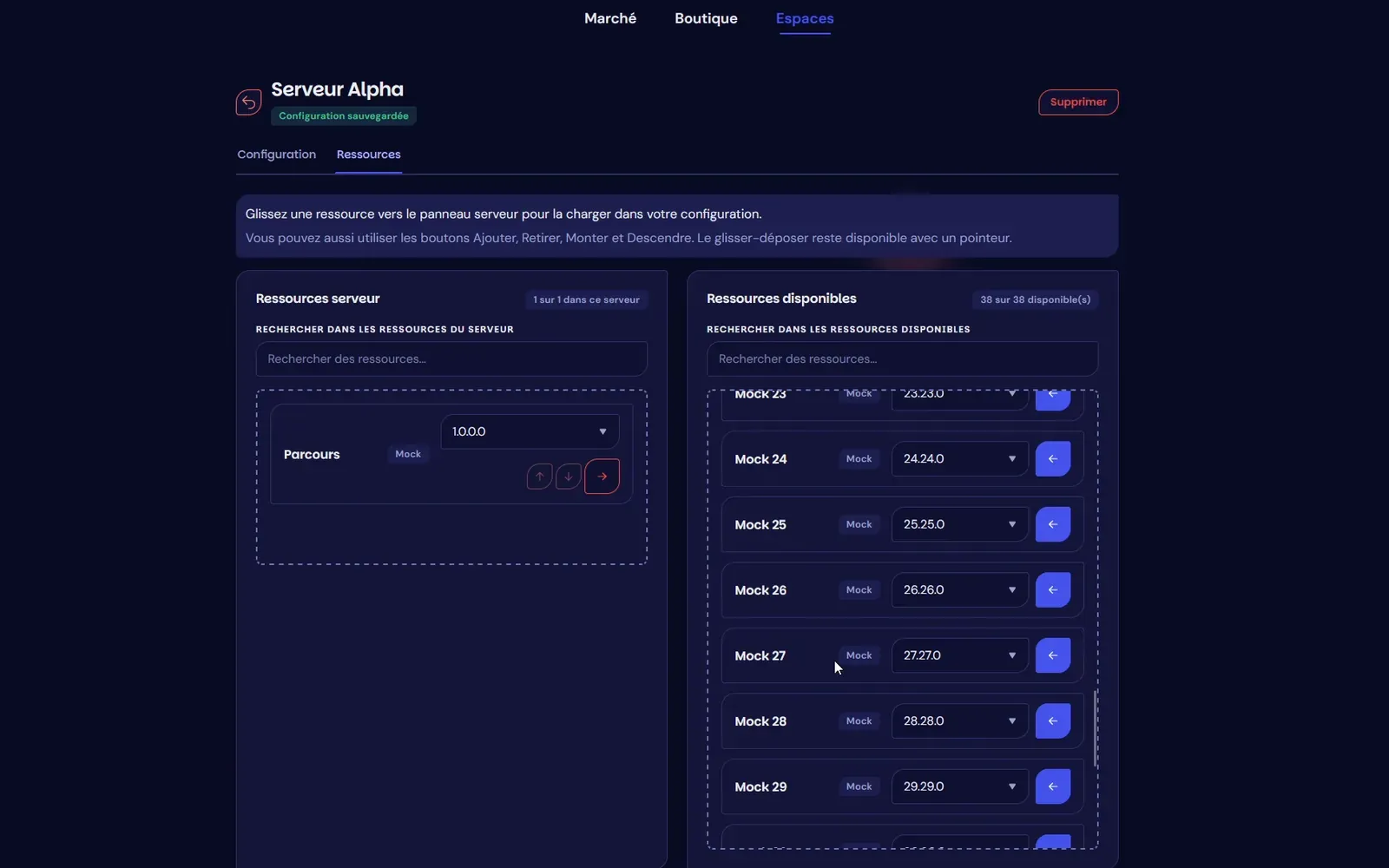
Task: Click the back arrow beside Serveur Alpha
Action: [x=248, y=102]
